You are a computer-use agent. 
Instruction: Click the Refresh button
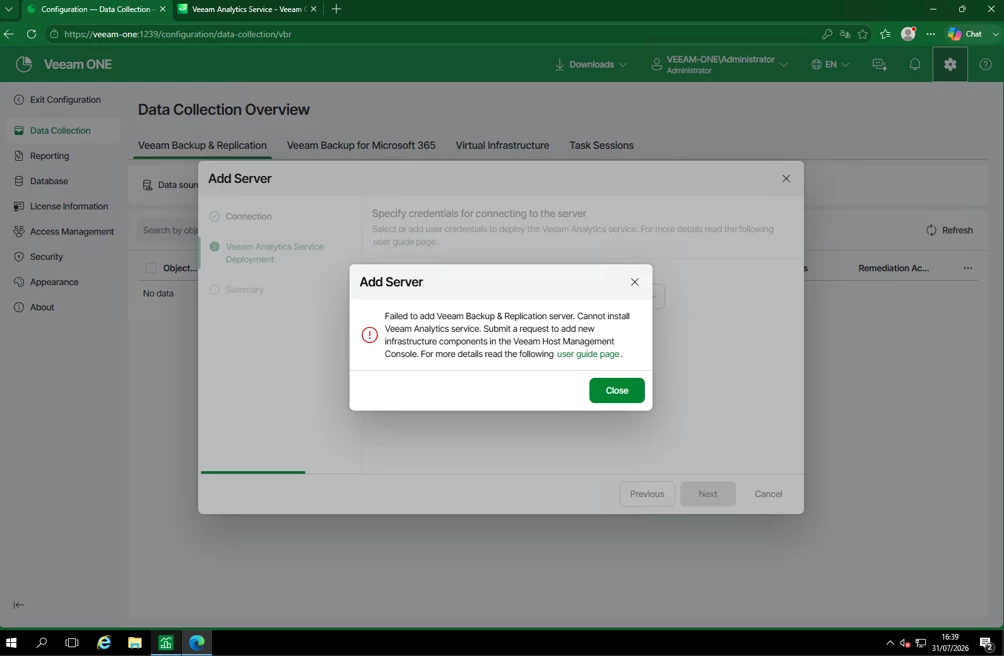tap(950, 230)
